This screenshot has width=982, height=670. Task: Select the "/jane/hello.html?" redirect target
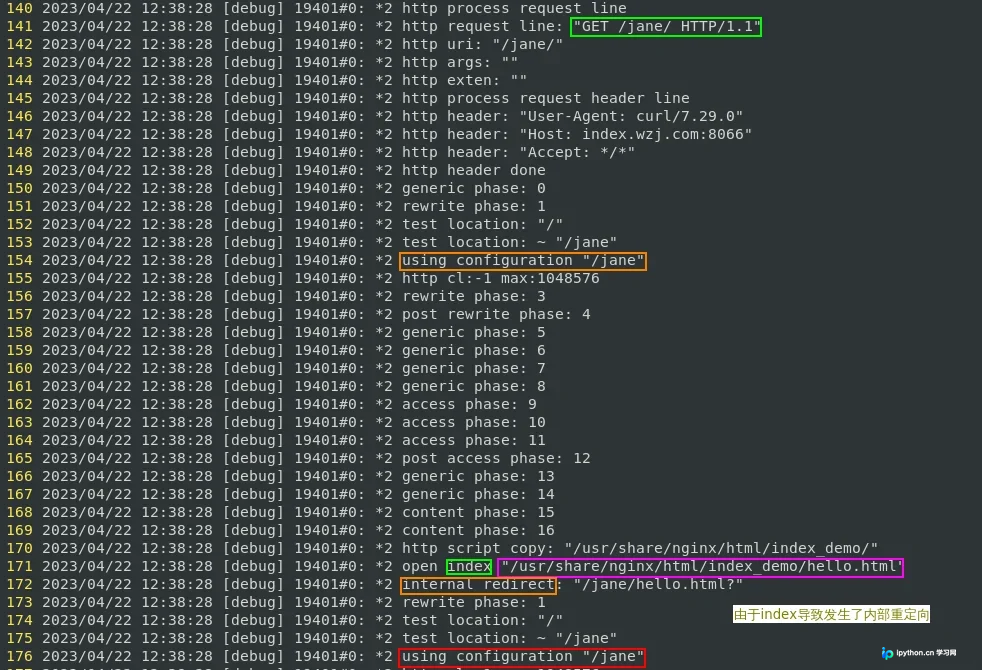[x=658, y=584]
